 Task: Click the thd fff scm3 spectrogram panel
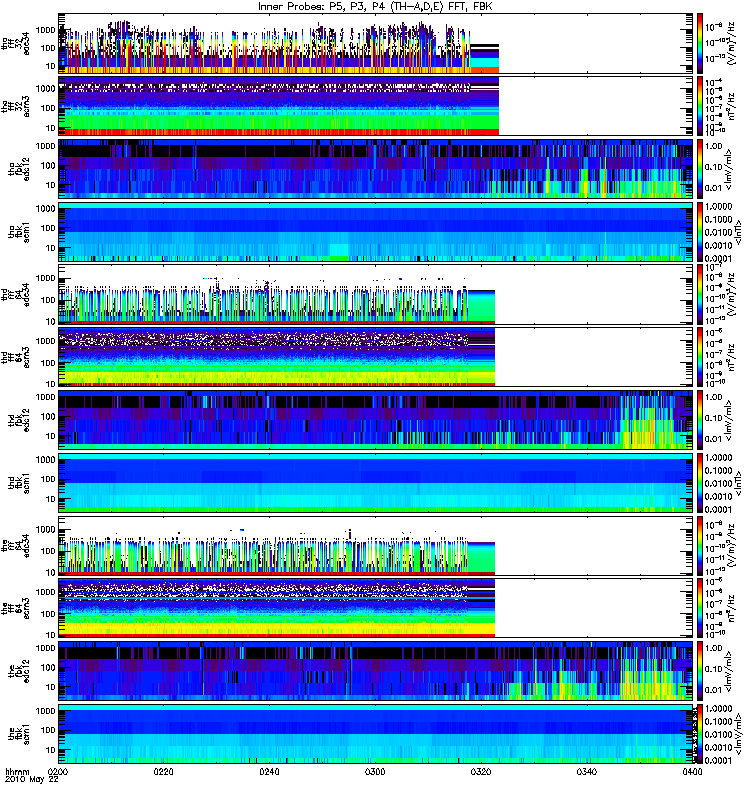376,358
